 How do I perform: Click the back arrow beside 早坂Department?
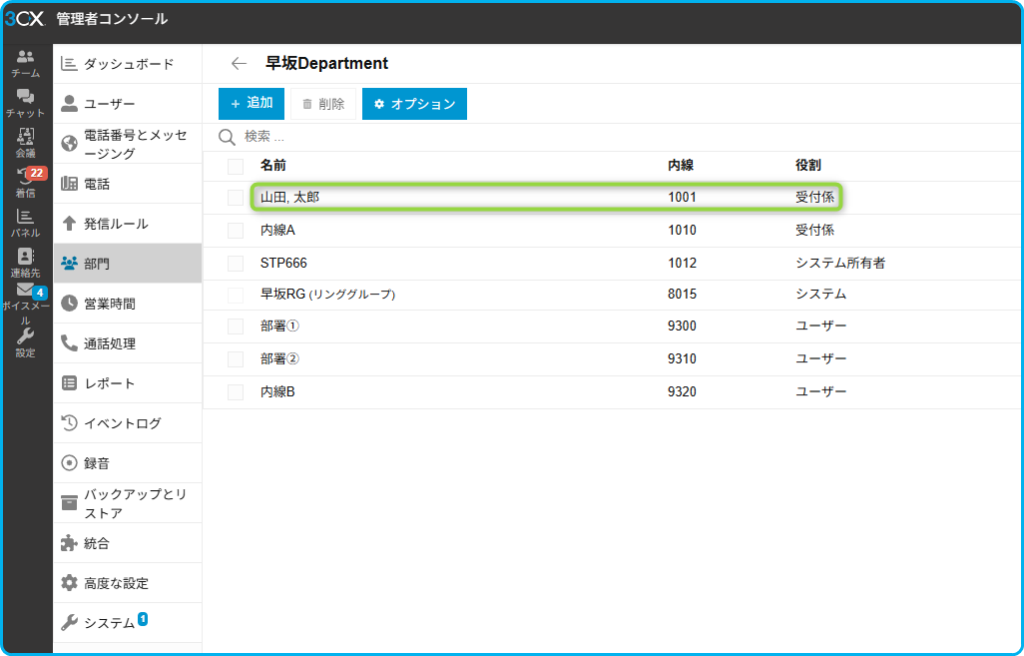[x=238, y=63]
